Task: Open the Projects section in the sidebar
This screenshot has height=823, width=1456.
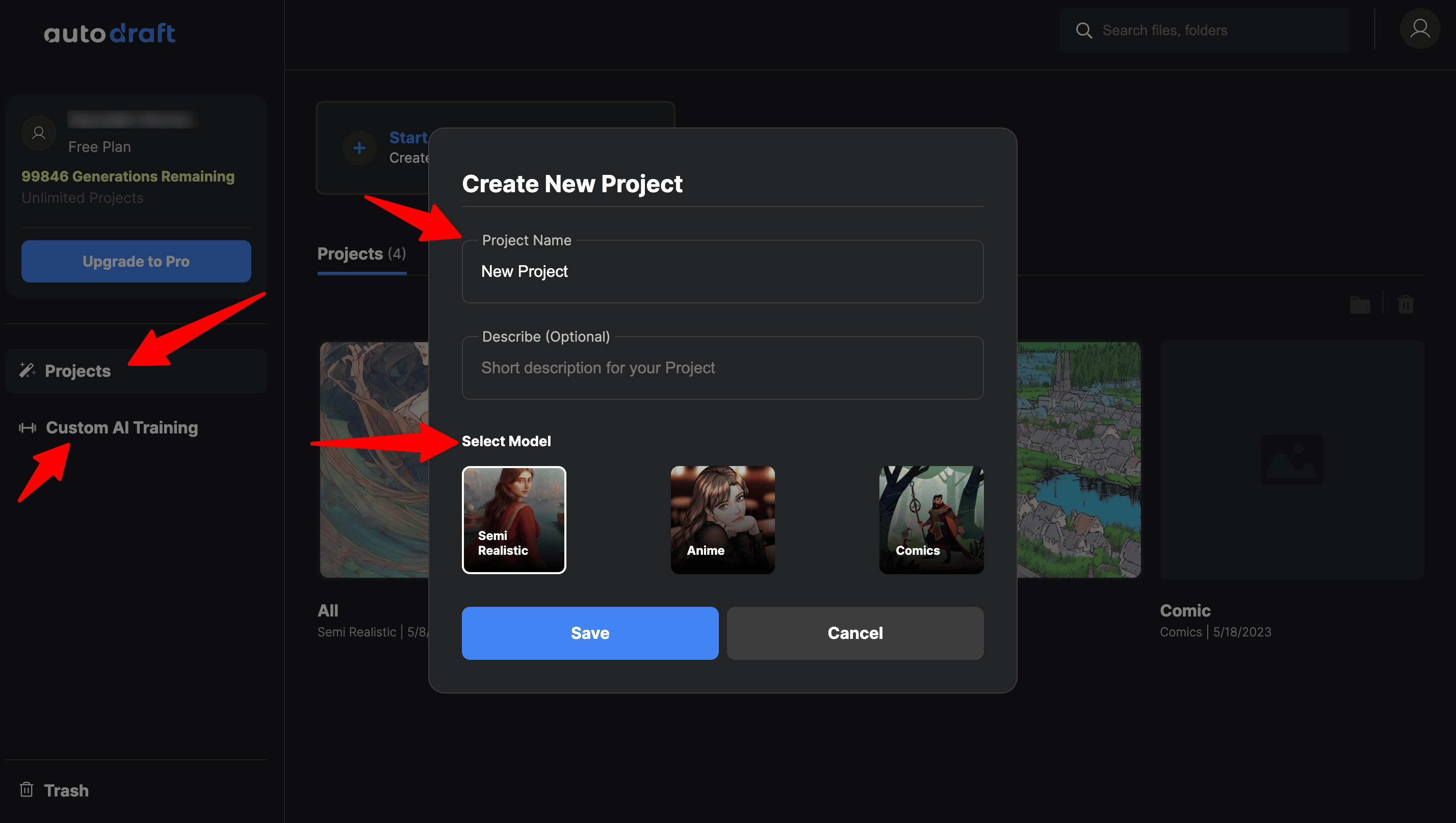Action: 77,371
